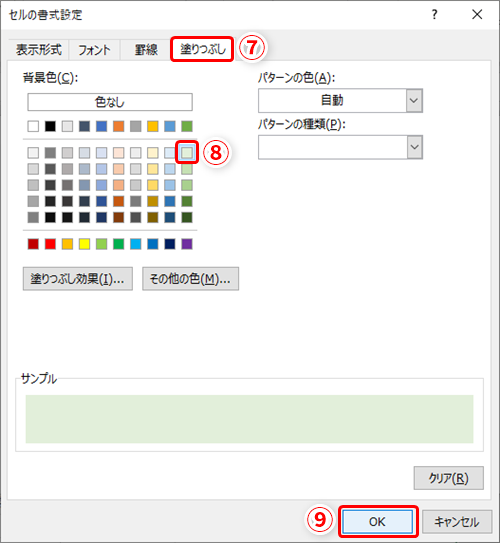Switch to the フォント tab
Viewport: 500px width, 543px height.
pos(94,50)
